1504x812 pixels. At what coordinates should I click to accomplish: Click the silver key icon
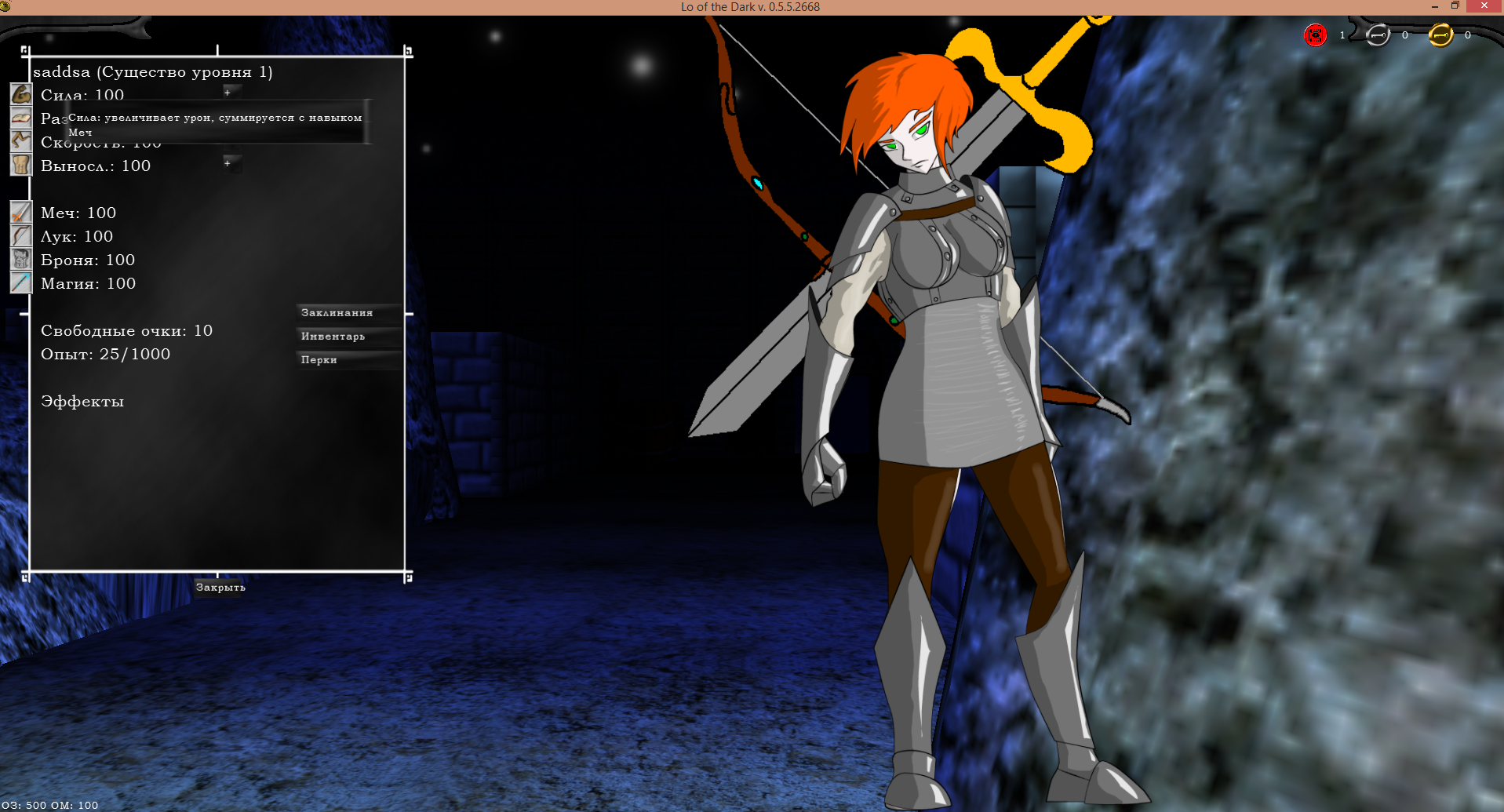point(1378,35)
